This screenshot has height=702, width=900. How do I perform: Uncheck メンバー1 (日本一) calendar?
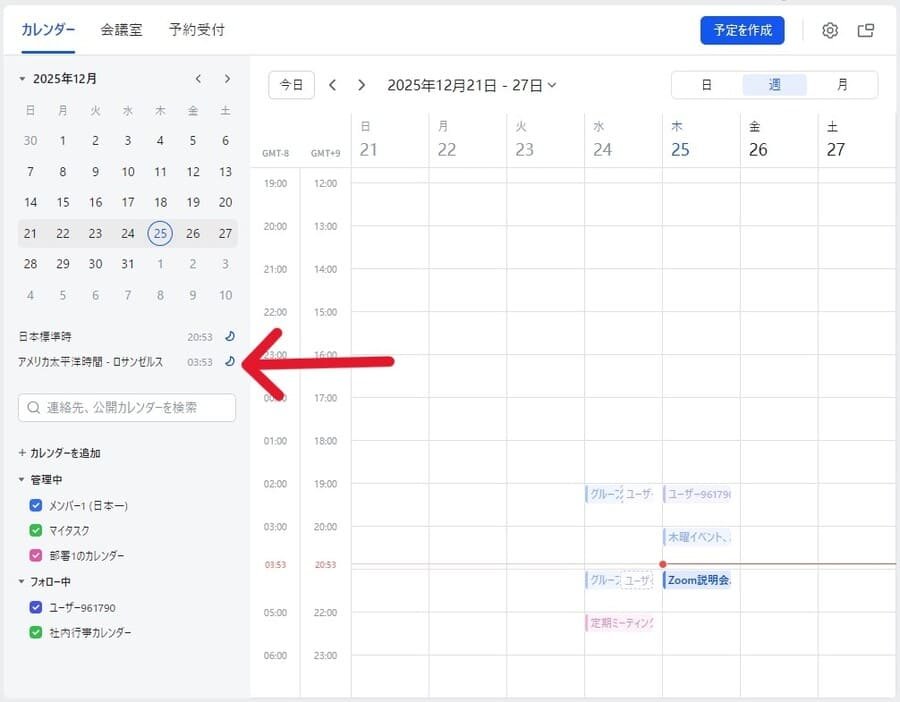(36, 505)
